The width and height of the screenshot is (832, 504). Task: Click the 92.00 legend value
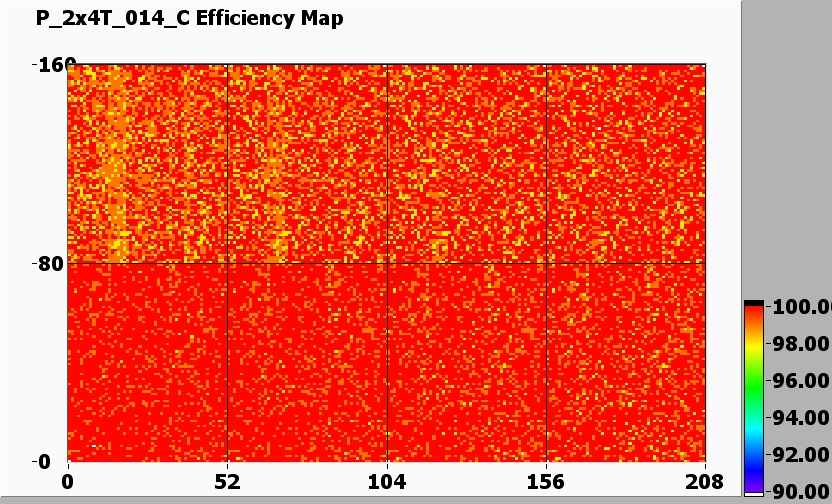[x=800, y=455]
